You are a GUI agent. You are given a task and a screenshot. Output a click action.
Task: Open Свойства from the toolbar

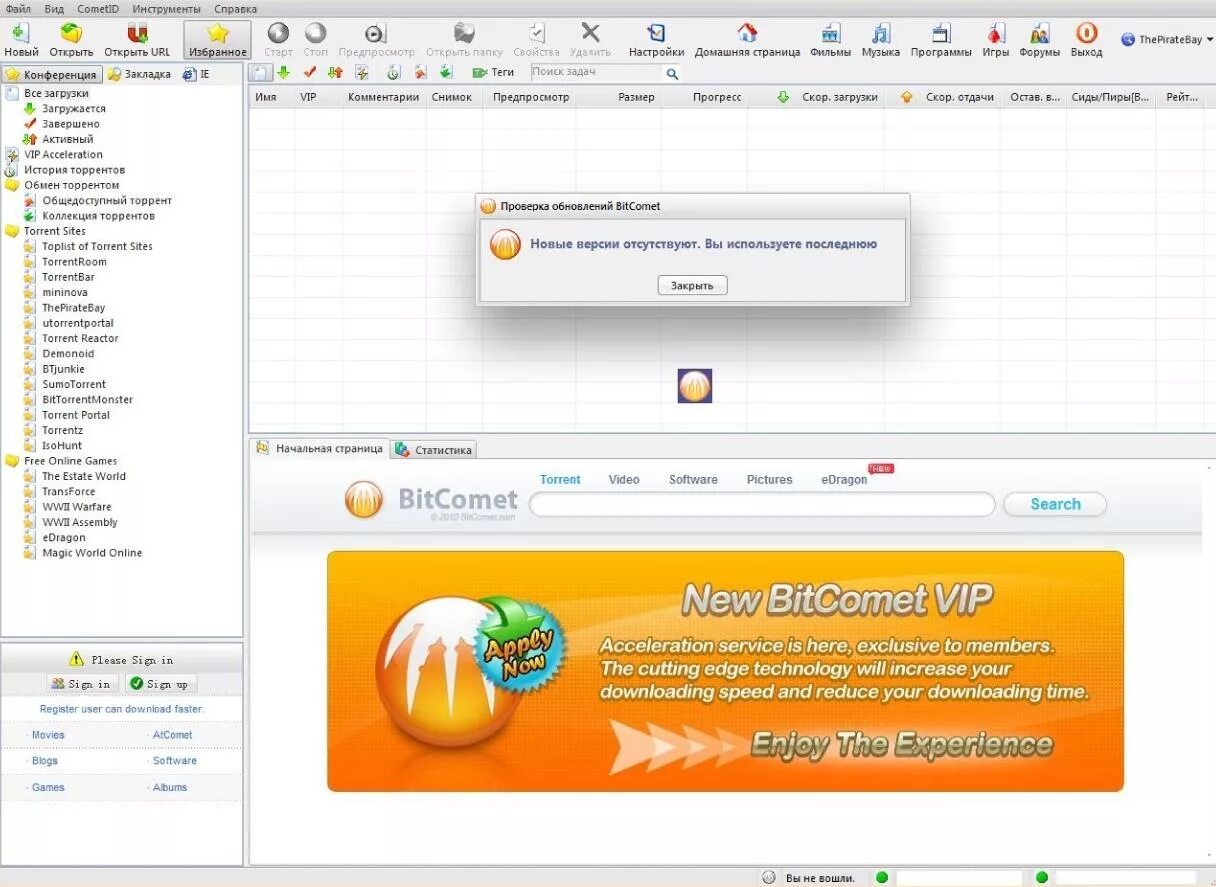pyautogui.click(x=536, y=39)
